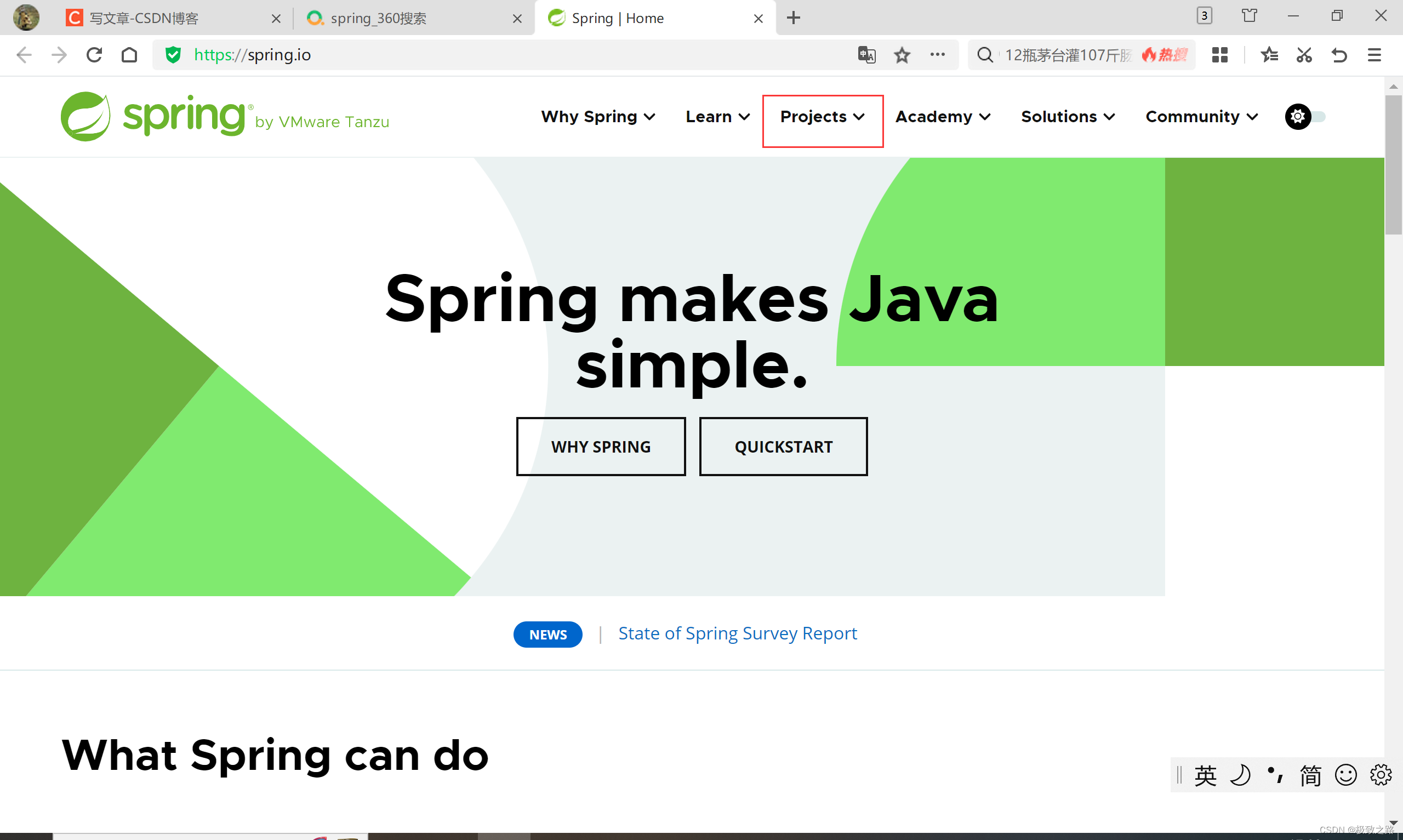Click the blue NEWS badge
The width and height of the screenshot is (1403, 840).
[x=548, y=635]
